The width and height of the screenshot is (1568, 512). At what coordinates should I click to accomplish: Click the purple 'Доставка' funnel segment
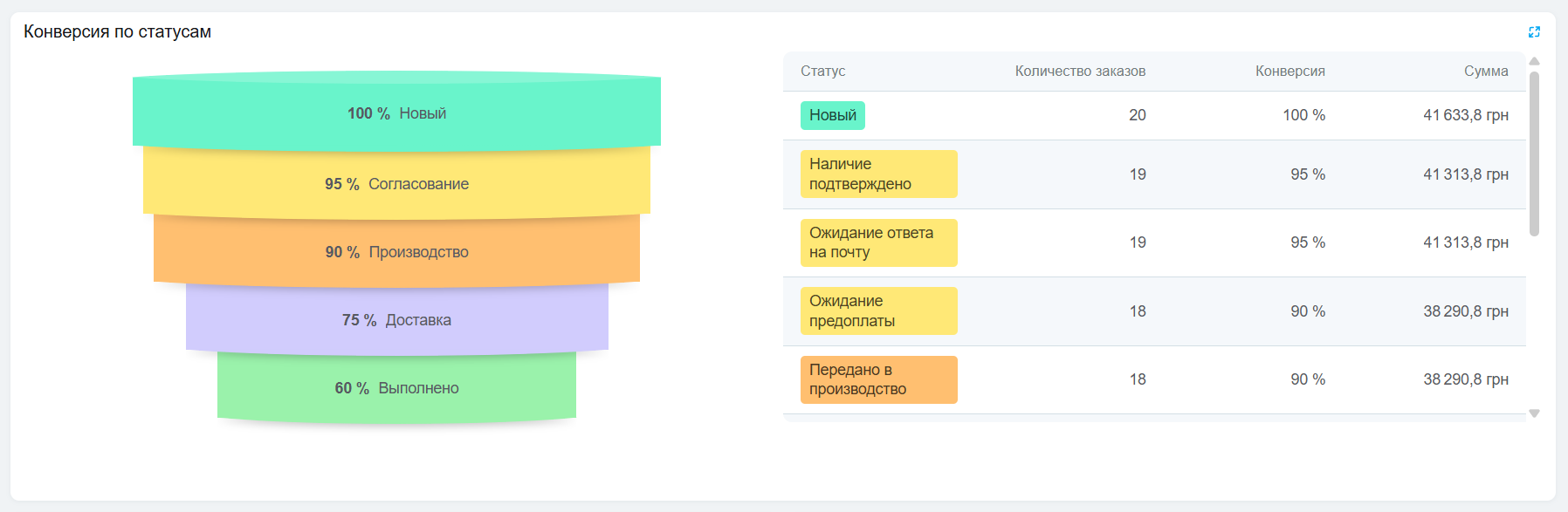(396, 320)
